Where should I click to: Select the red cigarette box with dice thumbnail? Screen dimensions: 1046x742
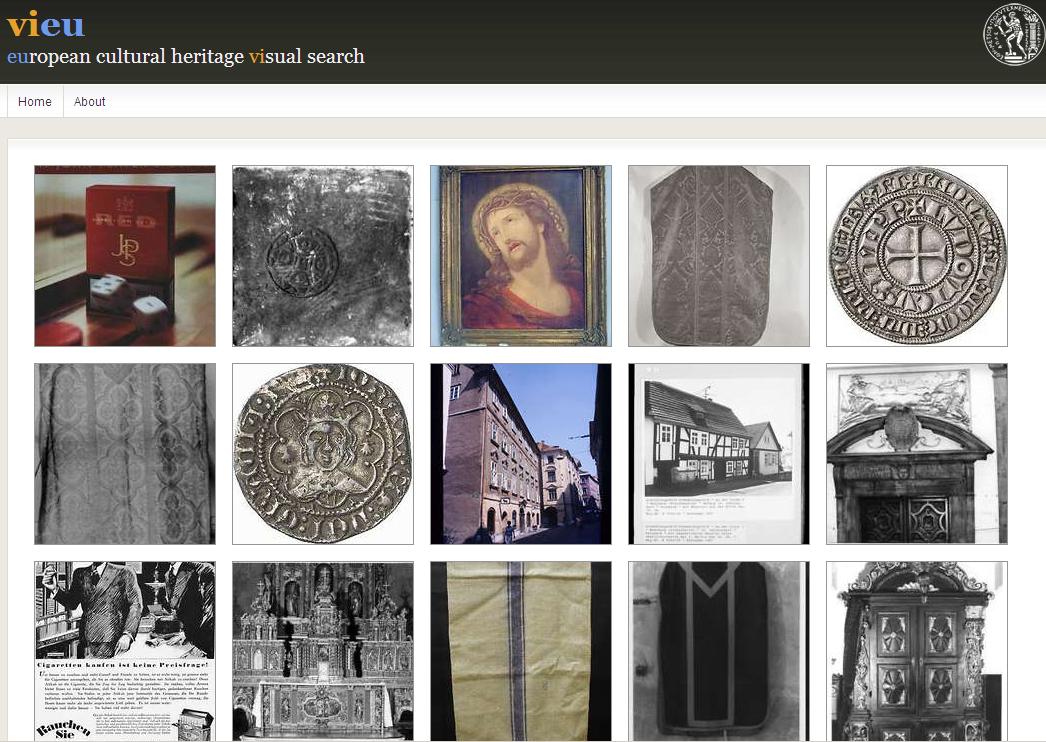click(125, 256)
